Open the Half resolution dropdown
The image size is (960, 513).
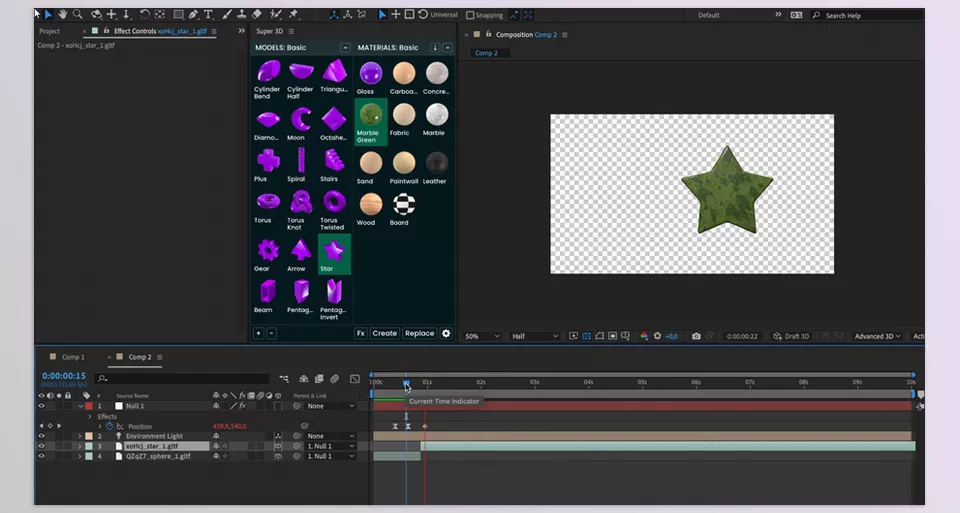click(x=534, y=336)
